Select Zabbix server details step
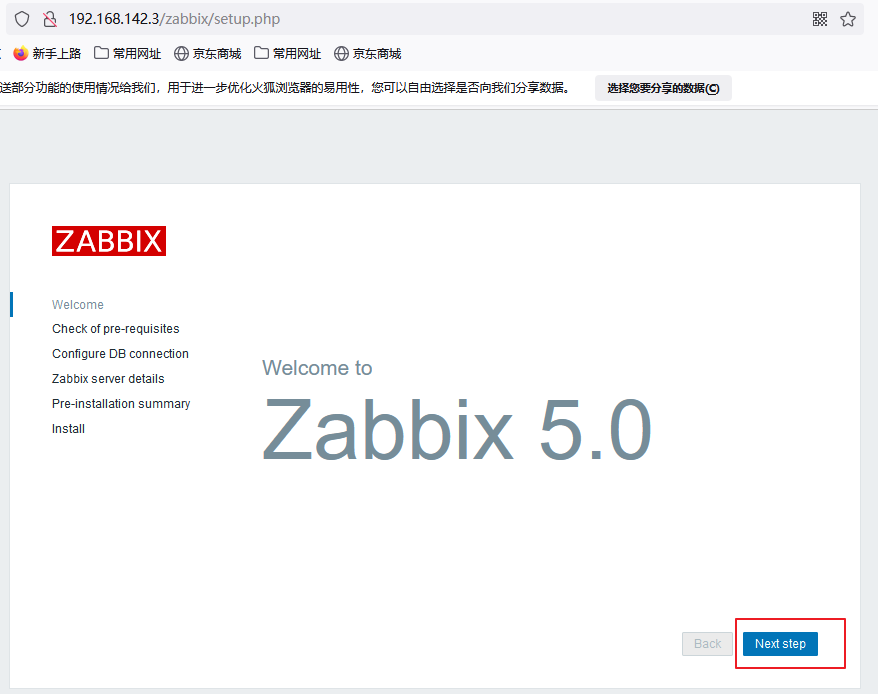 point(108,379)
